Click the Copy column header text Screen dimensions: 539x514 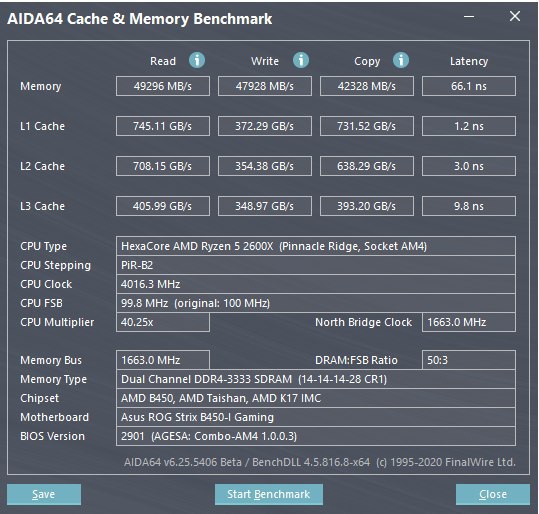367,62
